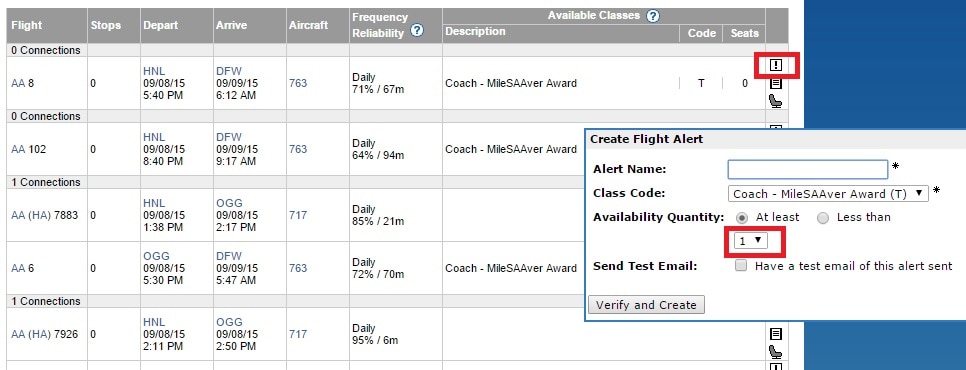
Task: Open aircraft 717 link for AA (HA) 7926
Action: click(298, 334)
